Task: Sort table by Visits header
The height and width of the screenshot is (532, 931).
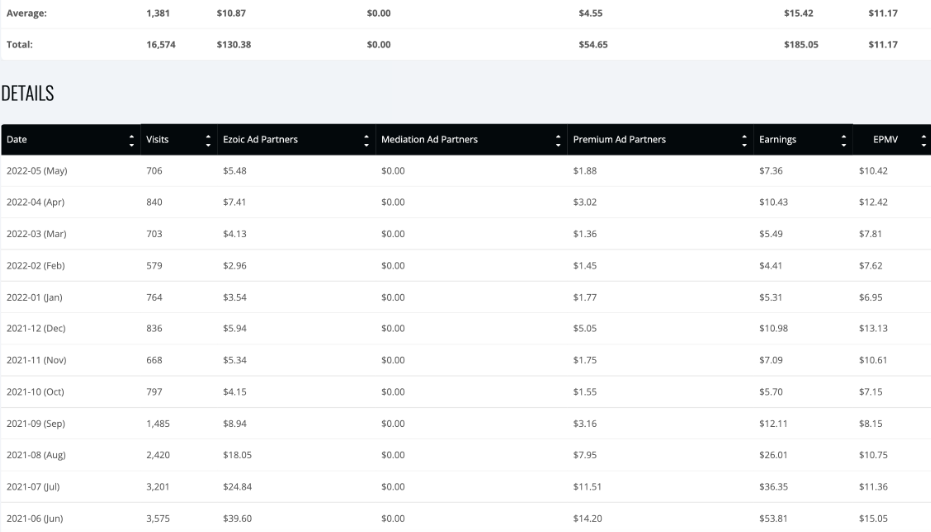Action: [157, 140]
